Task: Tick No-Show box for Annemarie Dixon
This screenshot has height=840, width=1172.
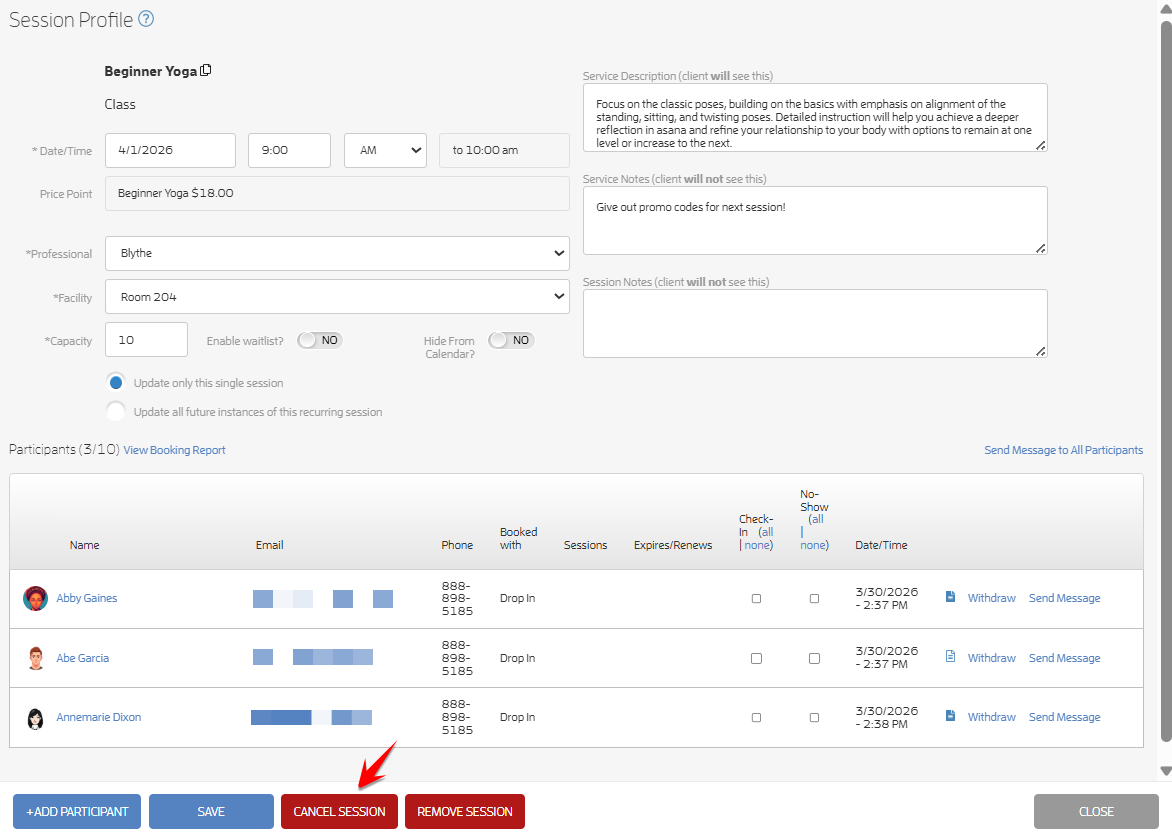Action: 814,717
